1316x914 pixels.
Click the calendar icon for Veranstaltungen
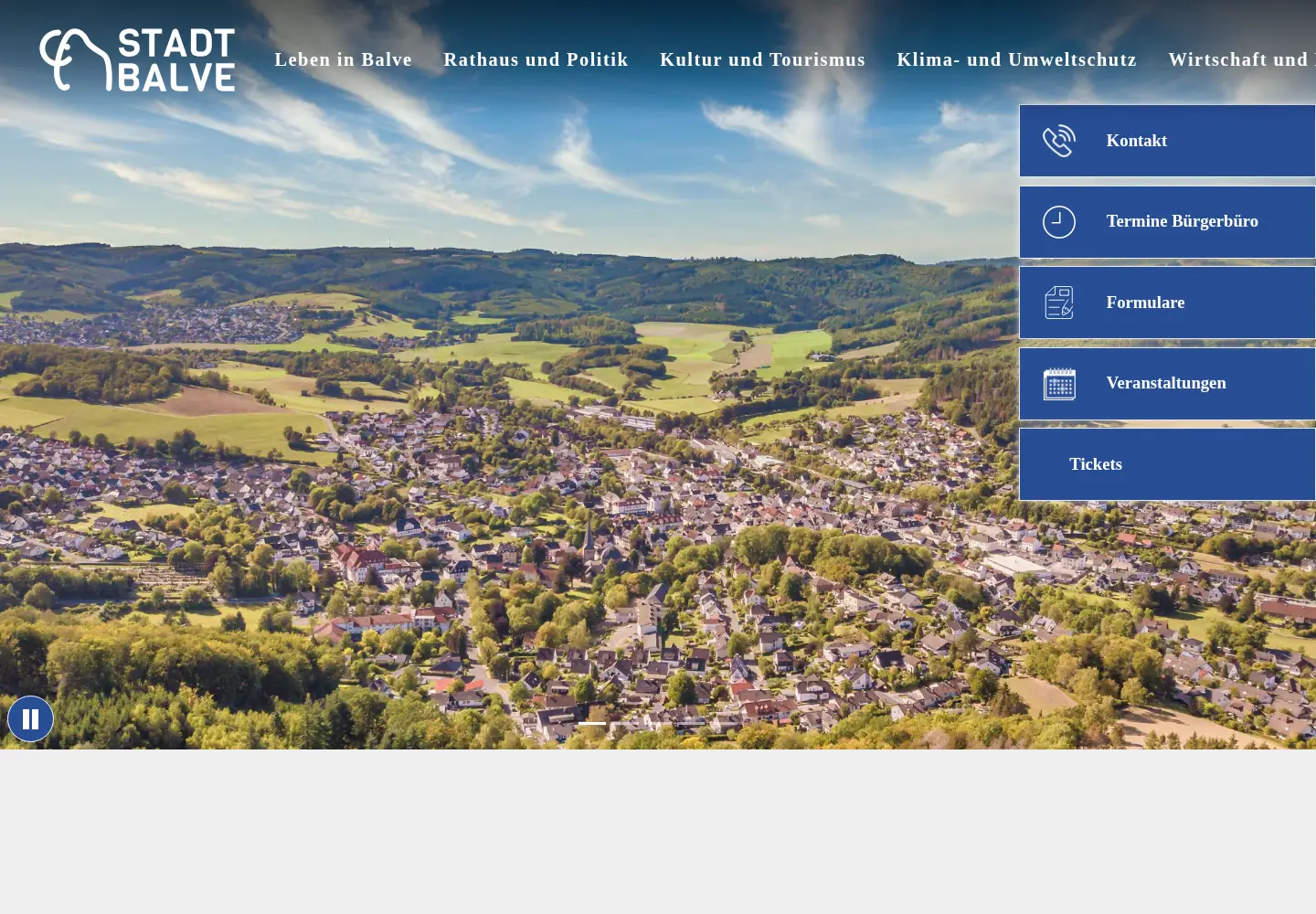click(1059, 384)
